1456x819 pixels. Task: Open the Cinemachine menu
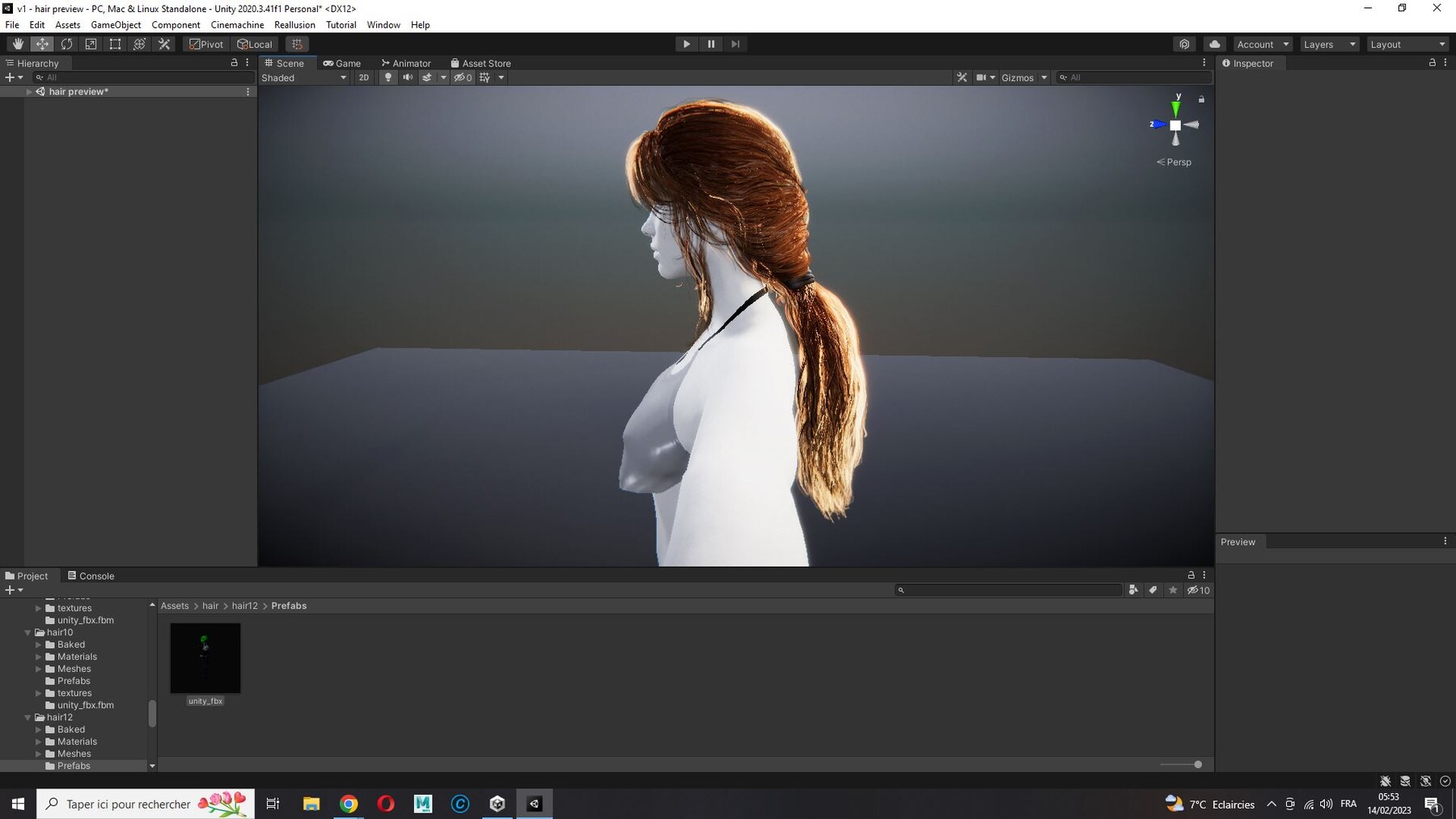(x=237, y=25)
